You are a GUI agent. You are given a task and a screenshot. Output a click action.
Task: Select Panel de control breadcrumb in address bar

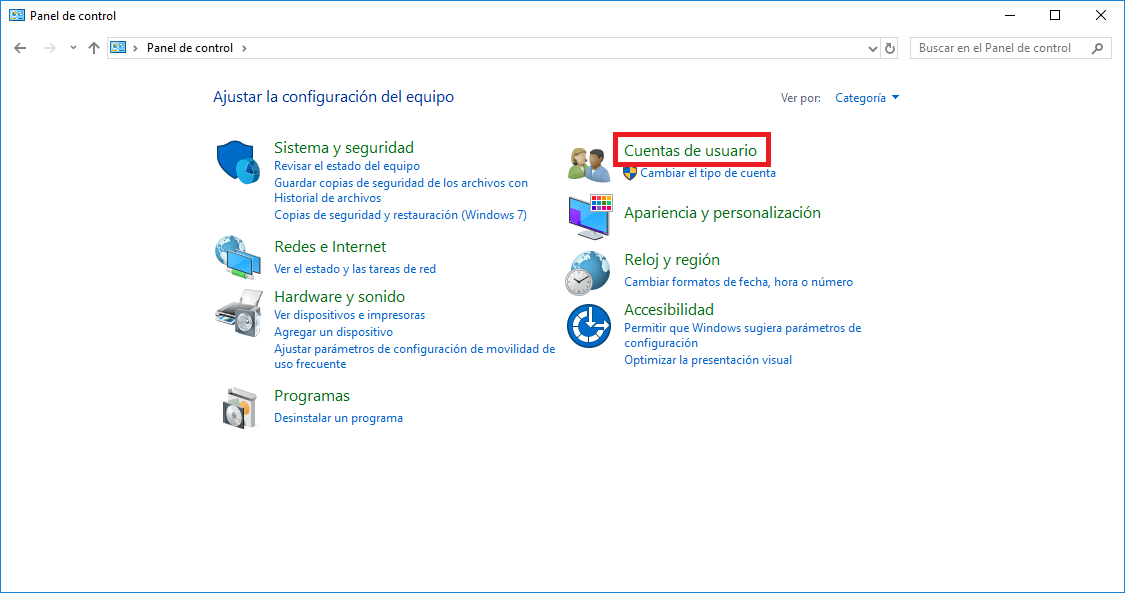(x=190, y=48)
